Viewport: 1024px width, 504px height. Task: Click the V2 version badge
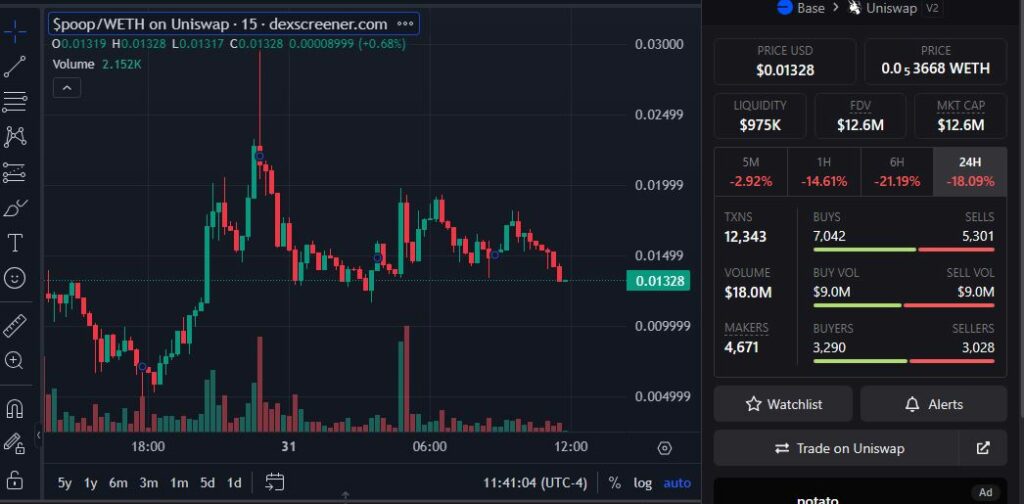tap(931, 8)
